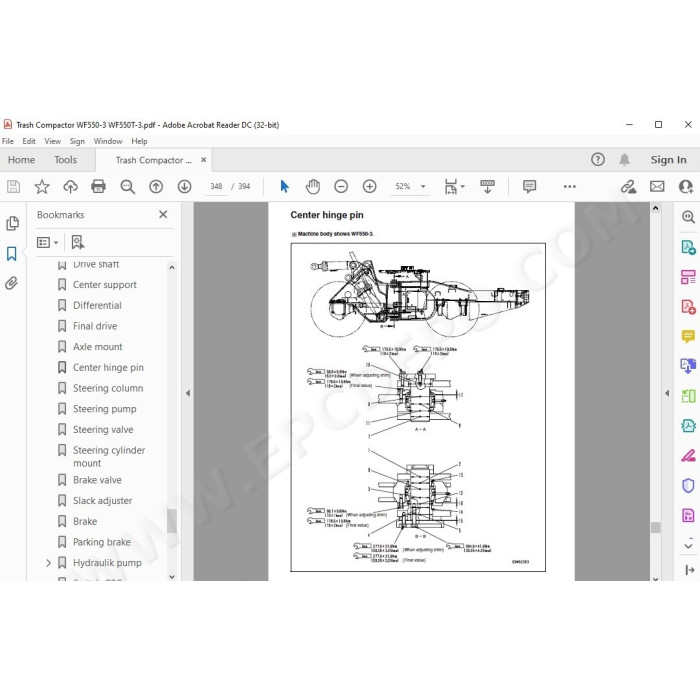Jump to Brake valve bookmark

point(97,480)
